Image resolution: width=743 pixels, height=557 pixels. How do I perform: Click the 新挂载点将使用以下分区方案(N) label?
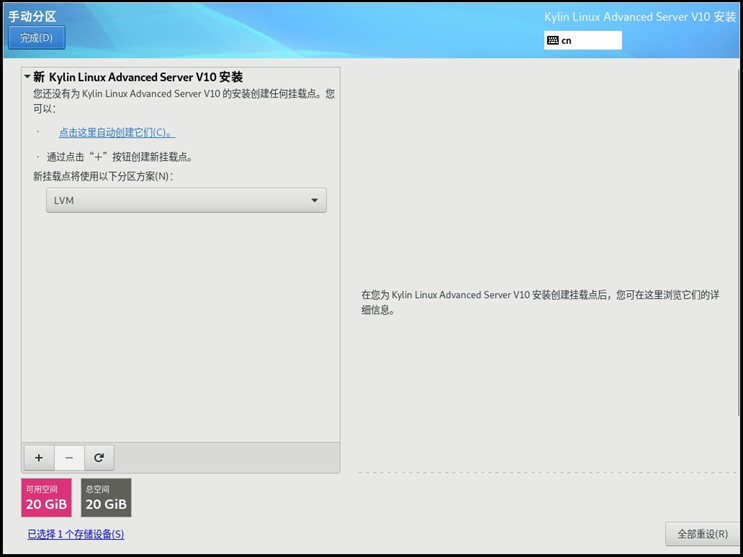[103, 176]
